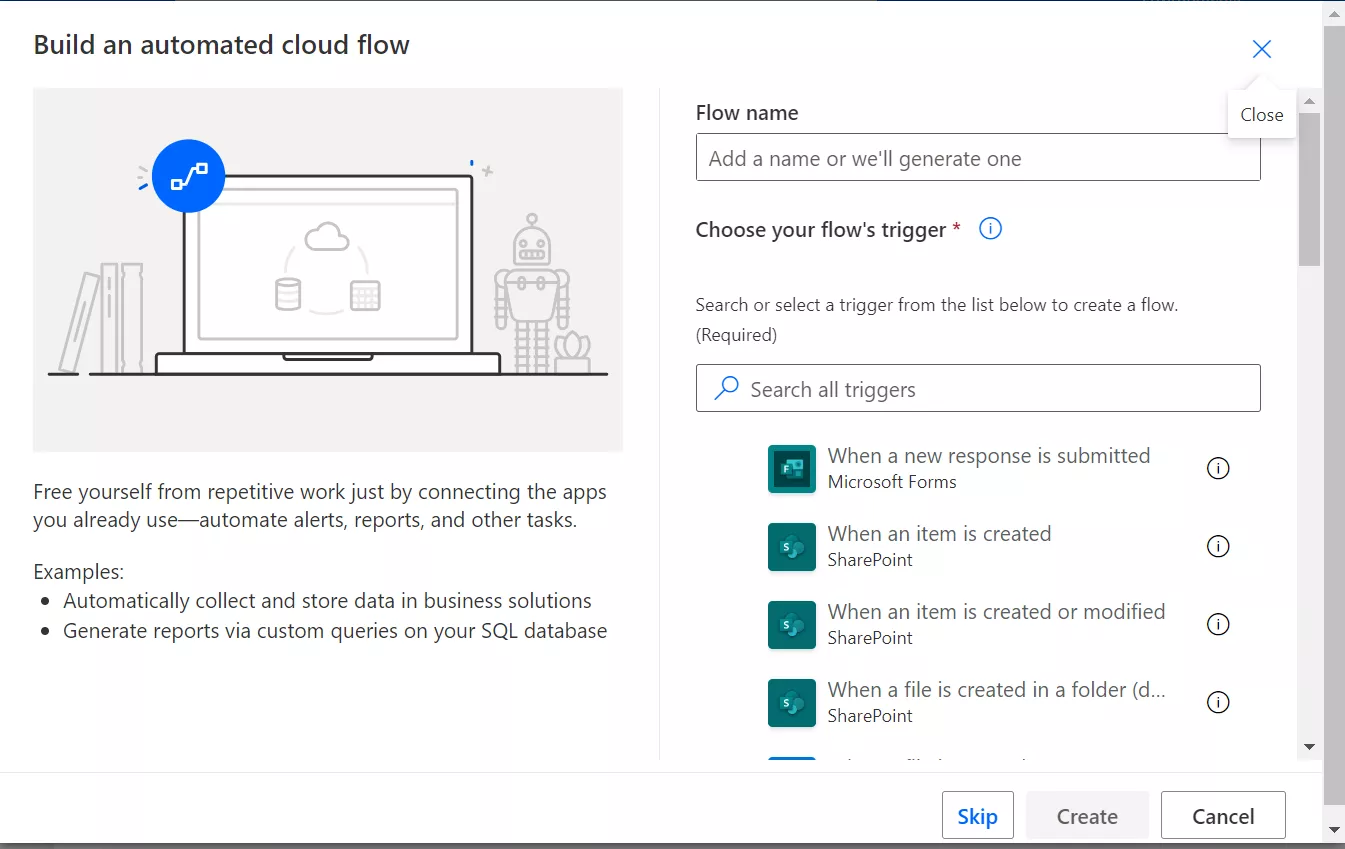Click the Flow name input field

coord(978,158)
